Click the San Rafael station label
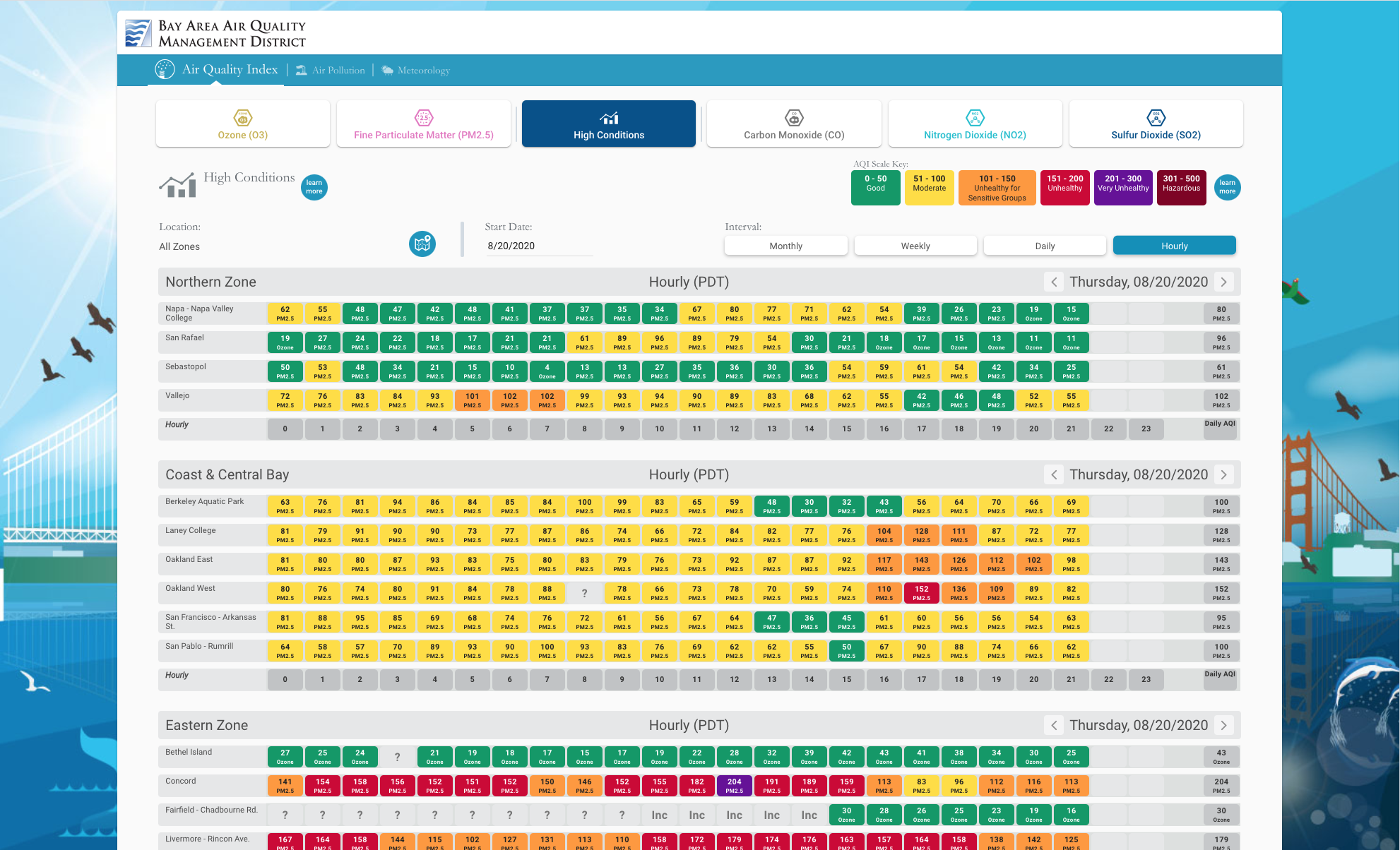 pyautogui.click(x=184, y=338)
